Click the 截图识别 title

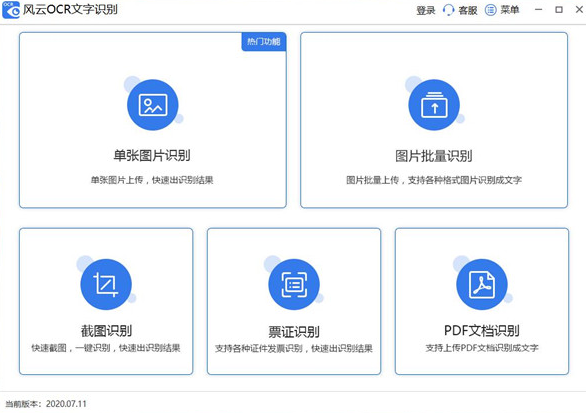[x=107, y=331]
